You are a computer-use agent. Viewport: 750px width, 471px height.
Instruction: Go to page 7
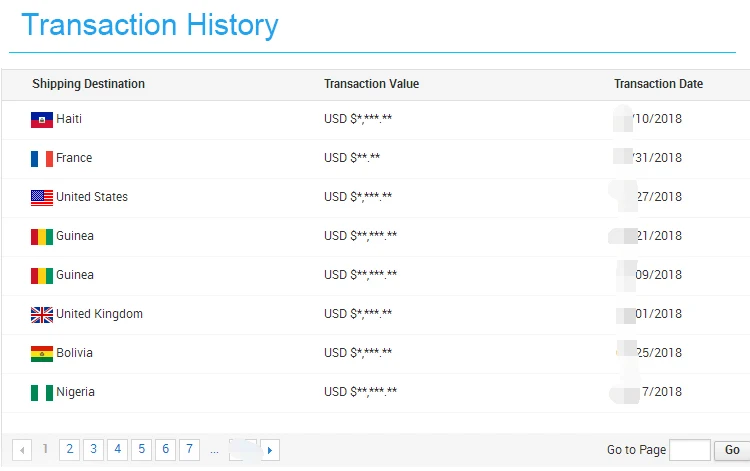pyautogui.click(x=189, y=450)
